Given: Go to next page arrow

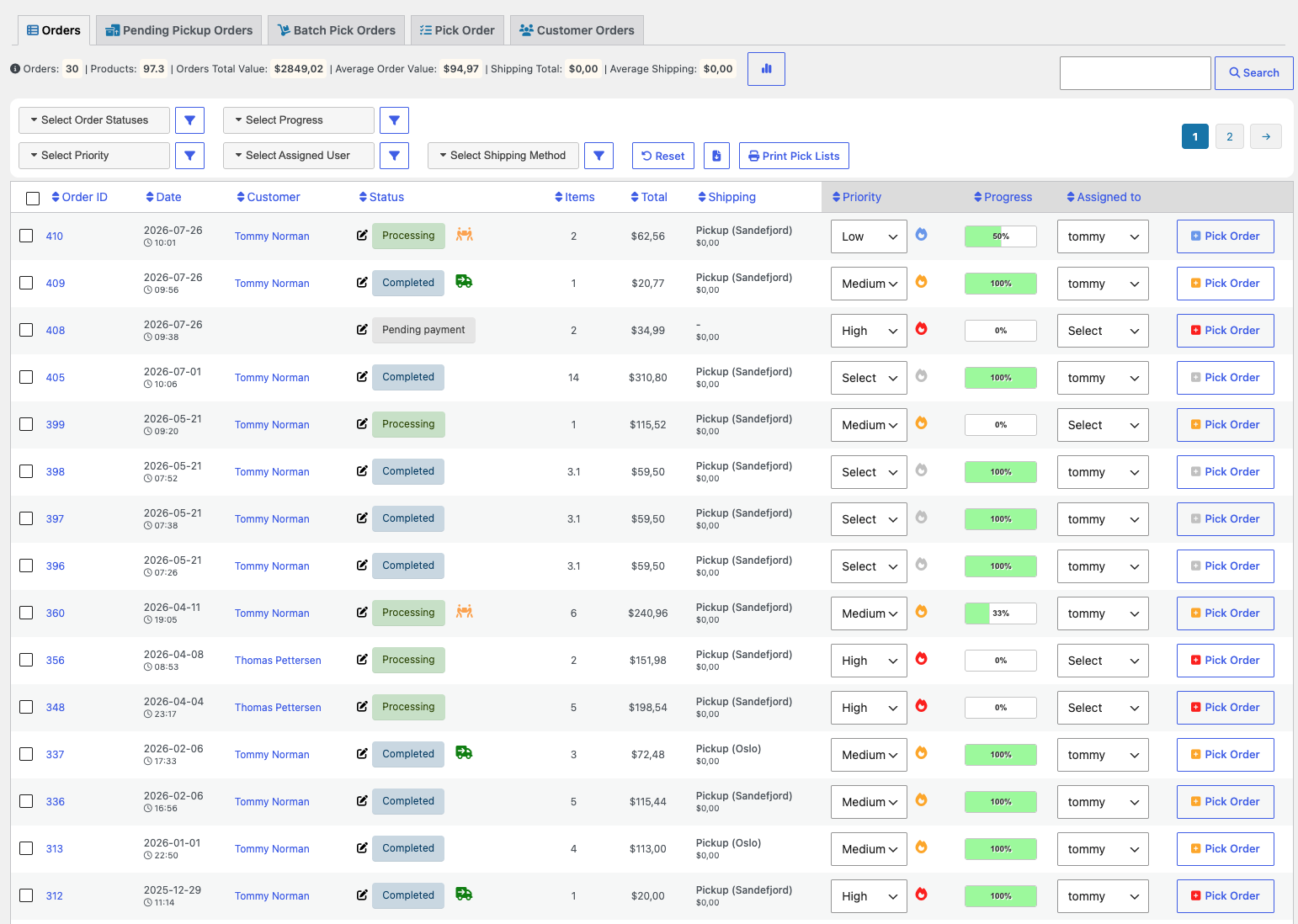Looking at the screenshot, I should point(1266,136).
